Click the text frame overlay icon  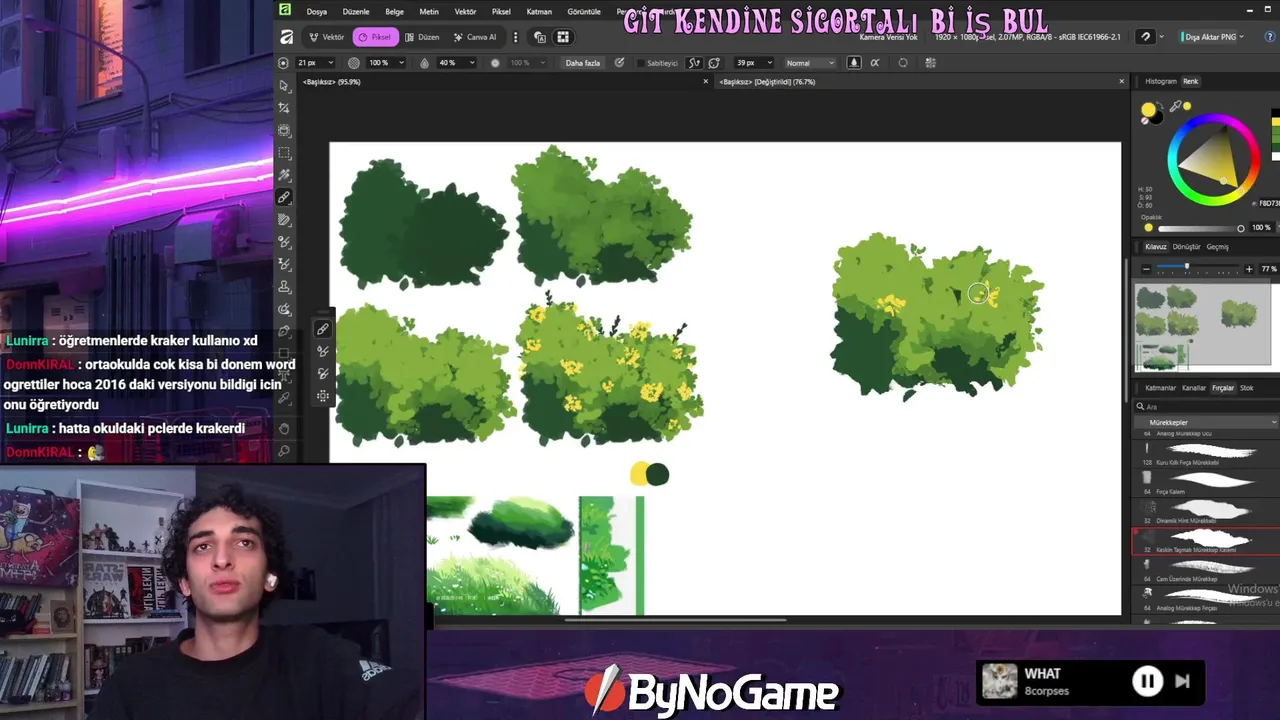point(540,37)
